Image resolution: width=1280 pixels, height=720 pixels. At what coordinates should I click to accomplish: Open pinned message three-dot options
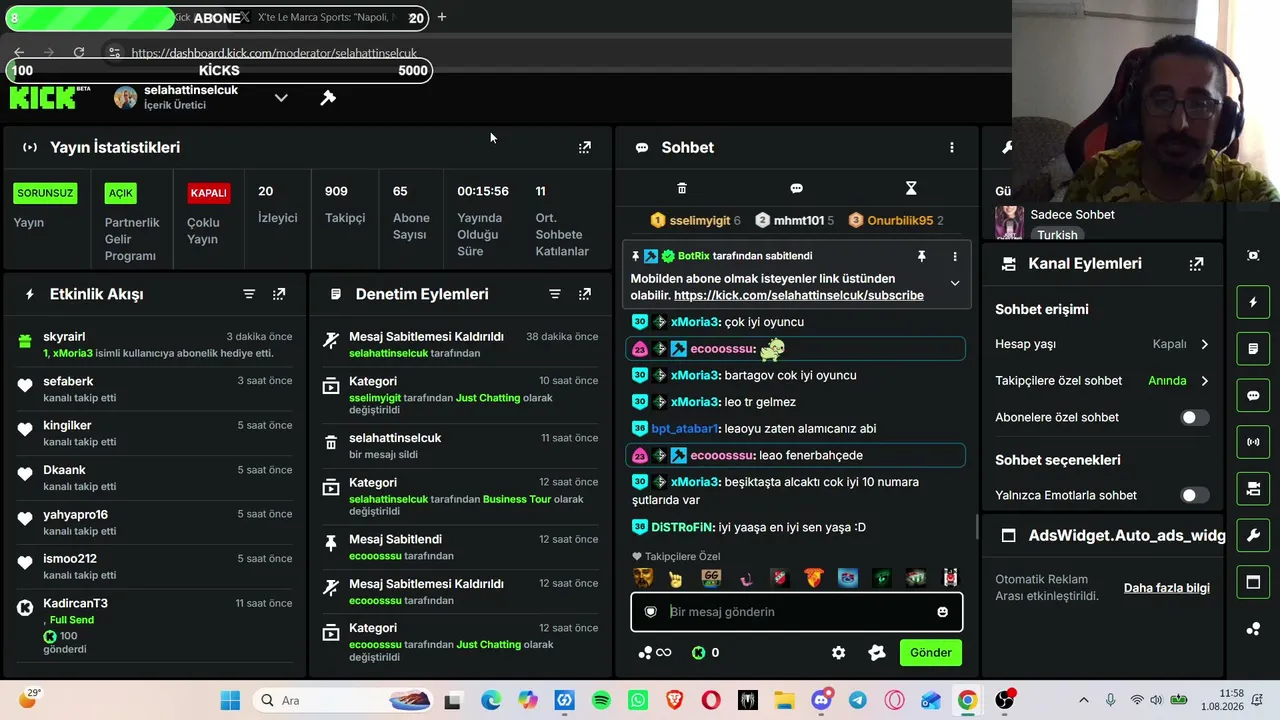coord(955,256)
